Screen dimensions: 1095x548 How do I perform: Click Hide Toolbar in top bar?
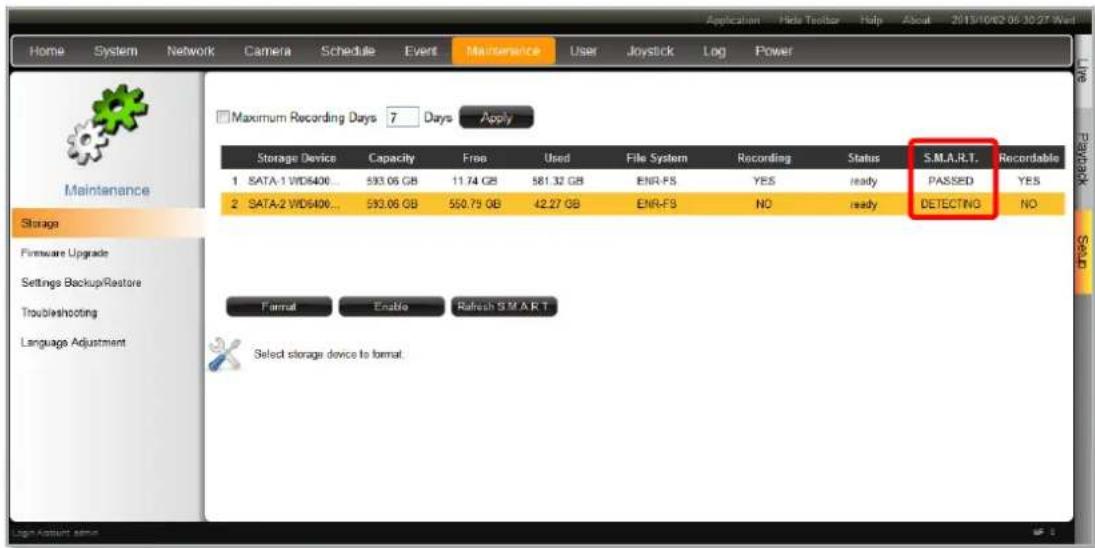[x=809, y=21]
